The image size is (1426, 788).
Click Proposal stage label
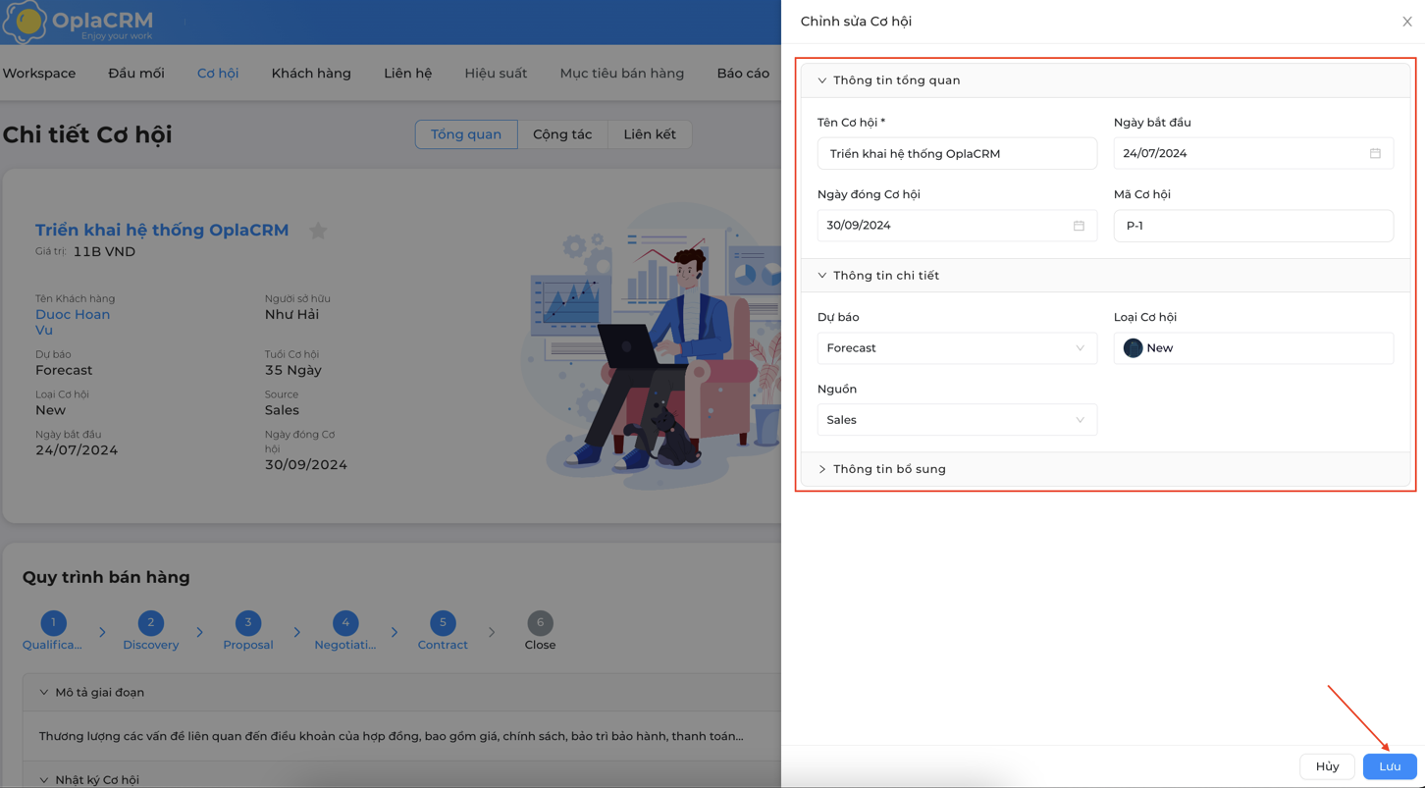tap(248, 645)
